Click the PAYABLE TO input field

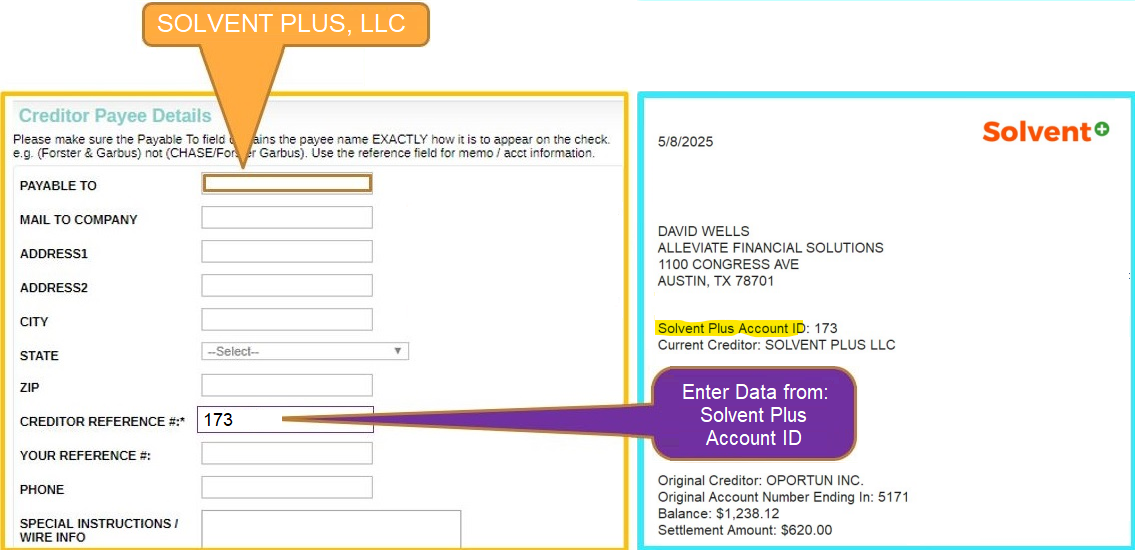point(287,184)
